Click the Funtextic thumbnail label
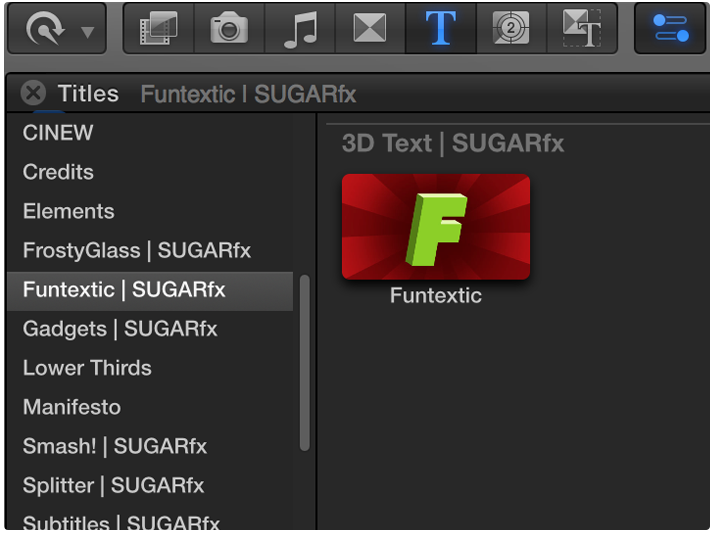 [x=436, y=295]
